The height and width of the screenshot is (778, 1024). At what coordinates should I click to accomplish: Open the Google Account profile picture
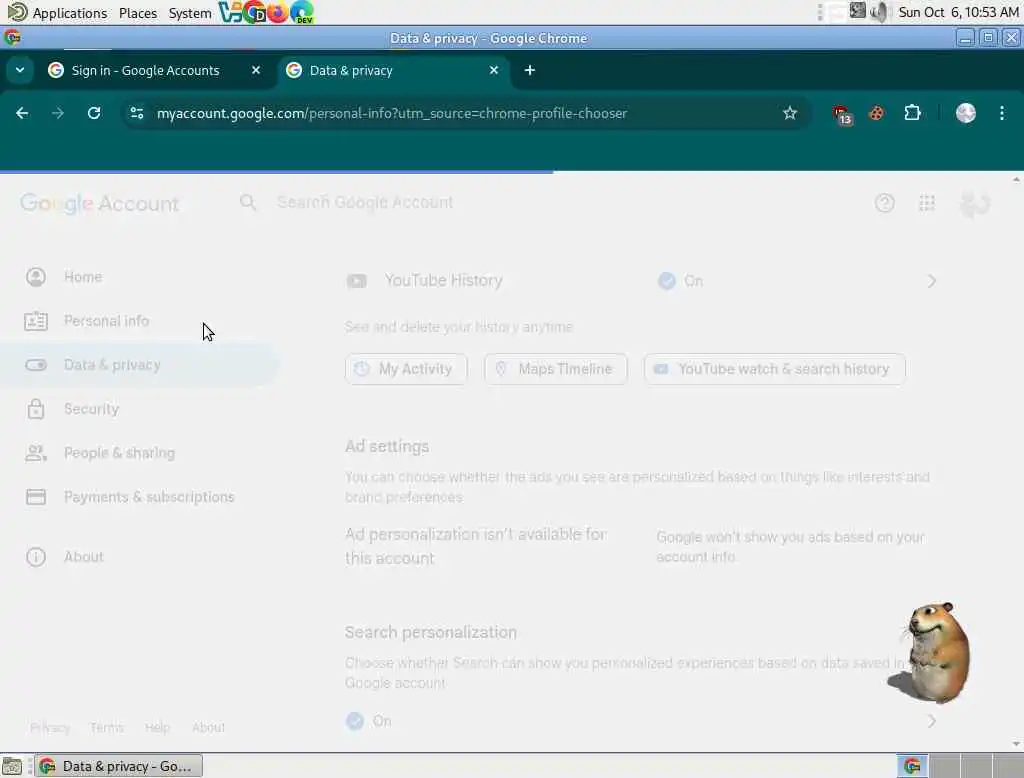pyautogui.click(x=974, y=204)
